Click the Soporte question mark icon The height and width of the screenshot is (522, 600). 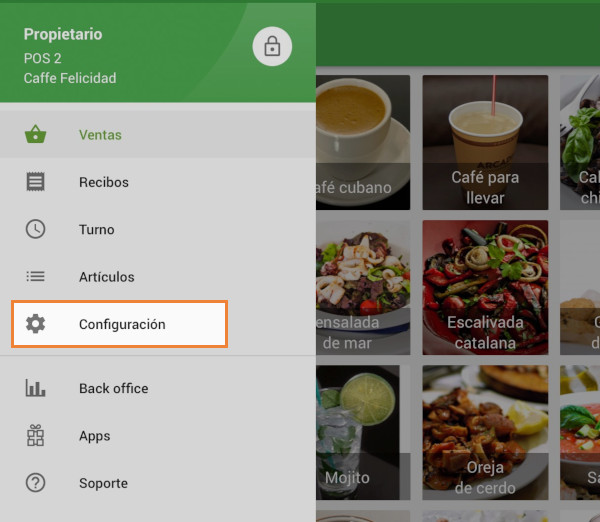[36, 483]
